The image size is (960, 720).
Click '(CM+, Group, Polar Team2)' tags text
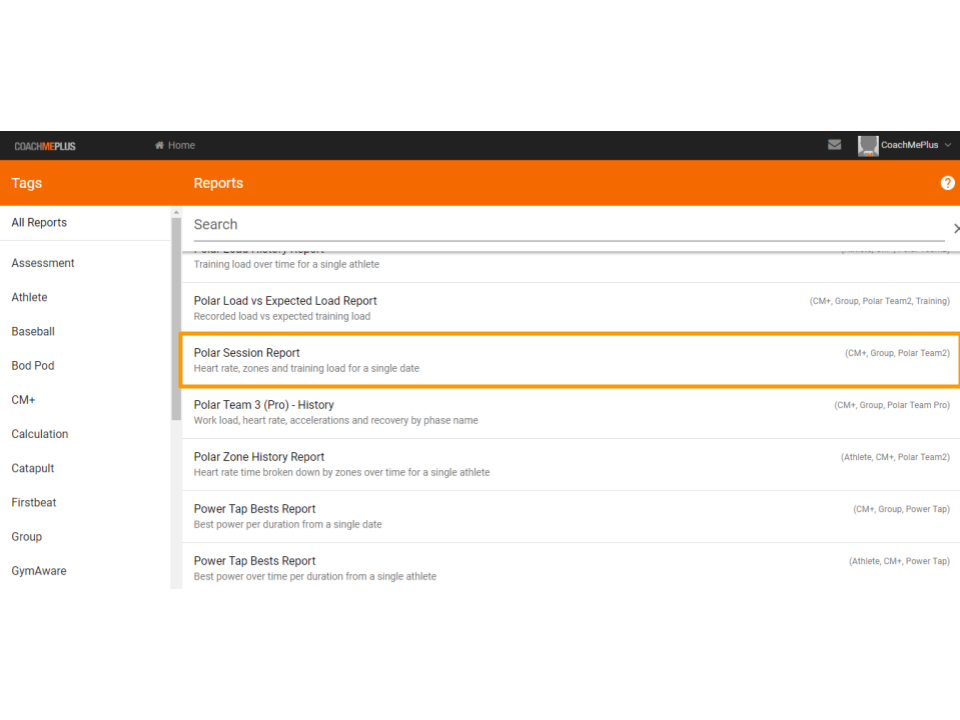pos(898,353)
